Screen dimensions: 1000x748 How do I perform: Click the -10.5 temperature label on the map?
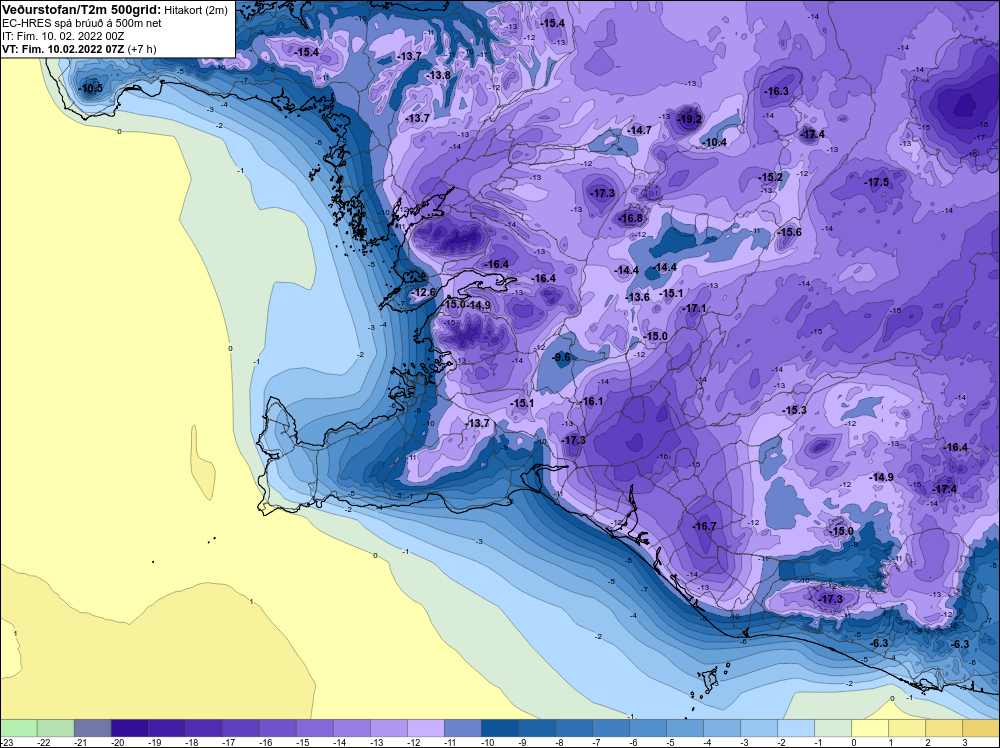click(x=90, y=88)
